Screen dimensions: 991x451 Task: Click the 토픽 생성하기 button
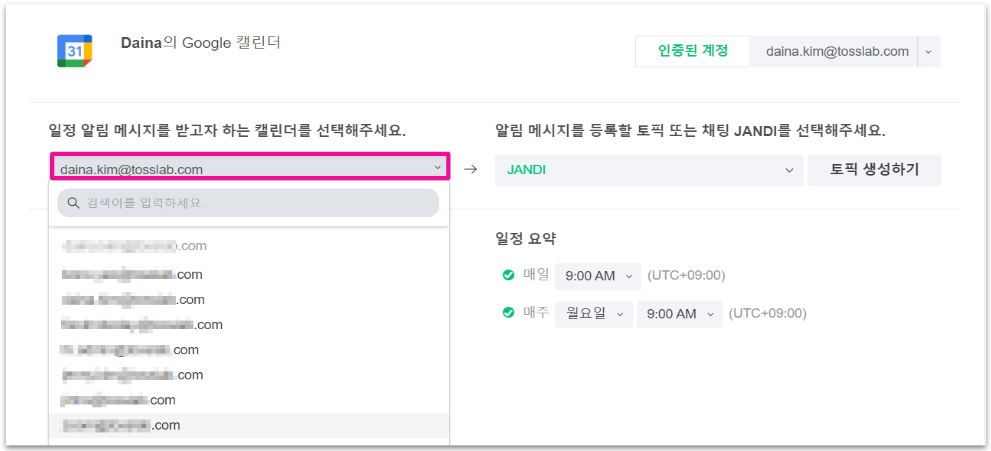(874, 170)
